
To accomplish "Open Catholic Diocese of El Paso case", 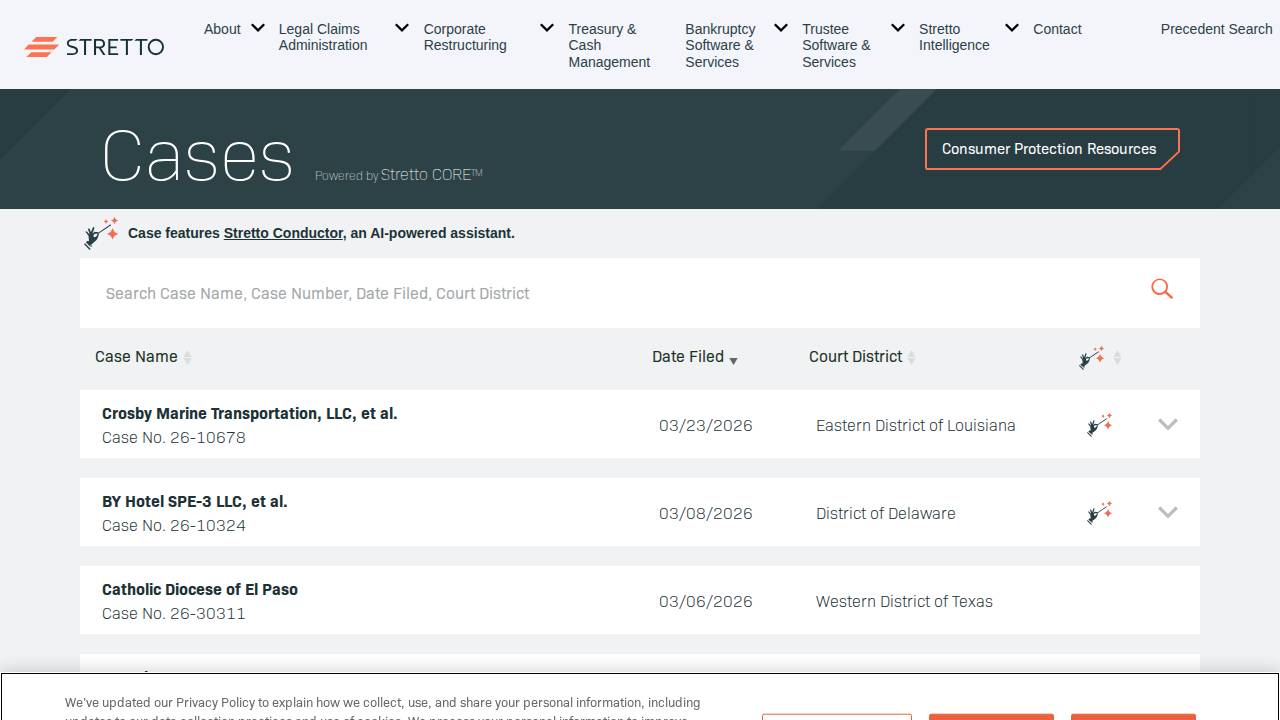I will tap(200, 589).
